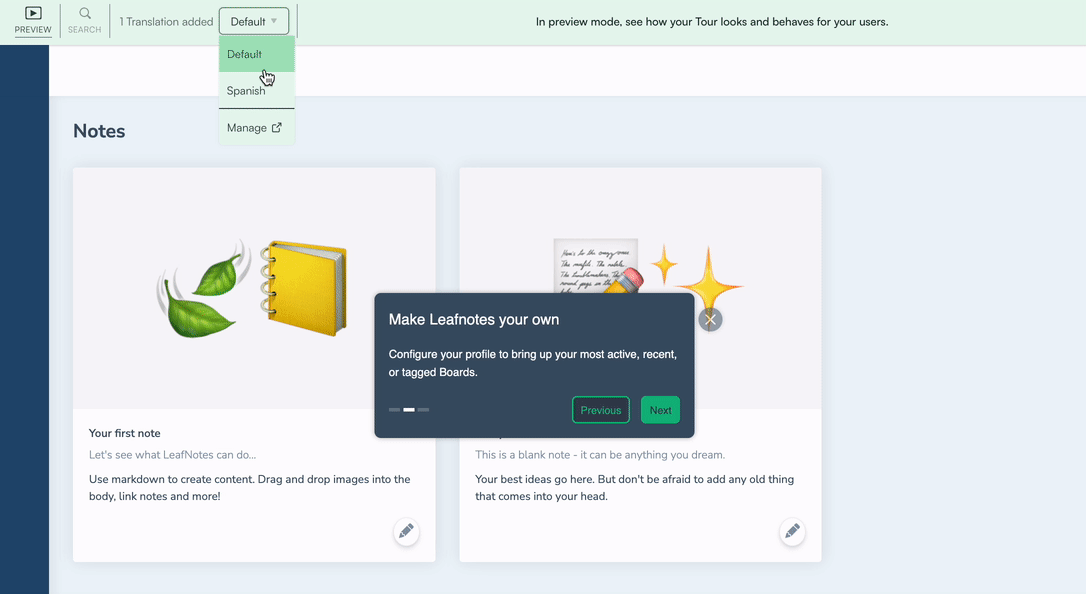Image resolution: width=1086 pixels, height=594 pixels.
Task: Click the 'Your best ideas go here' description
Action: click(x=634, y=487)
